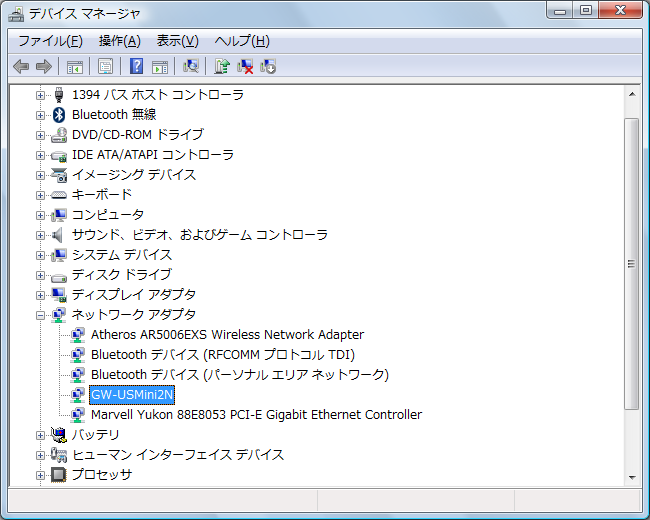Expand the バッテリ node
Image resolution: width=650 pixels, height=520 pixels.
[x=40, y=435]
